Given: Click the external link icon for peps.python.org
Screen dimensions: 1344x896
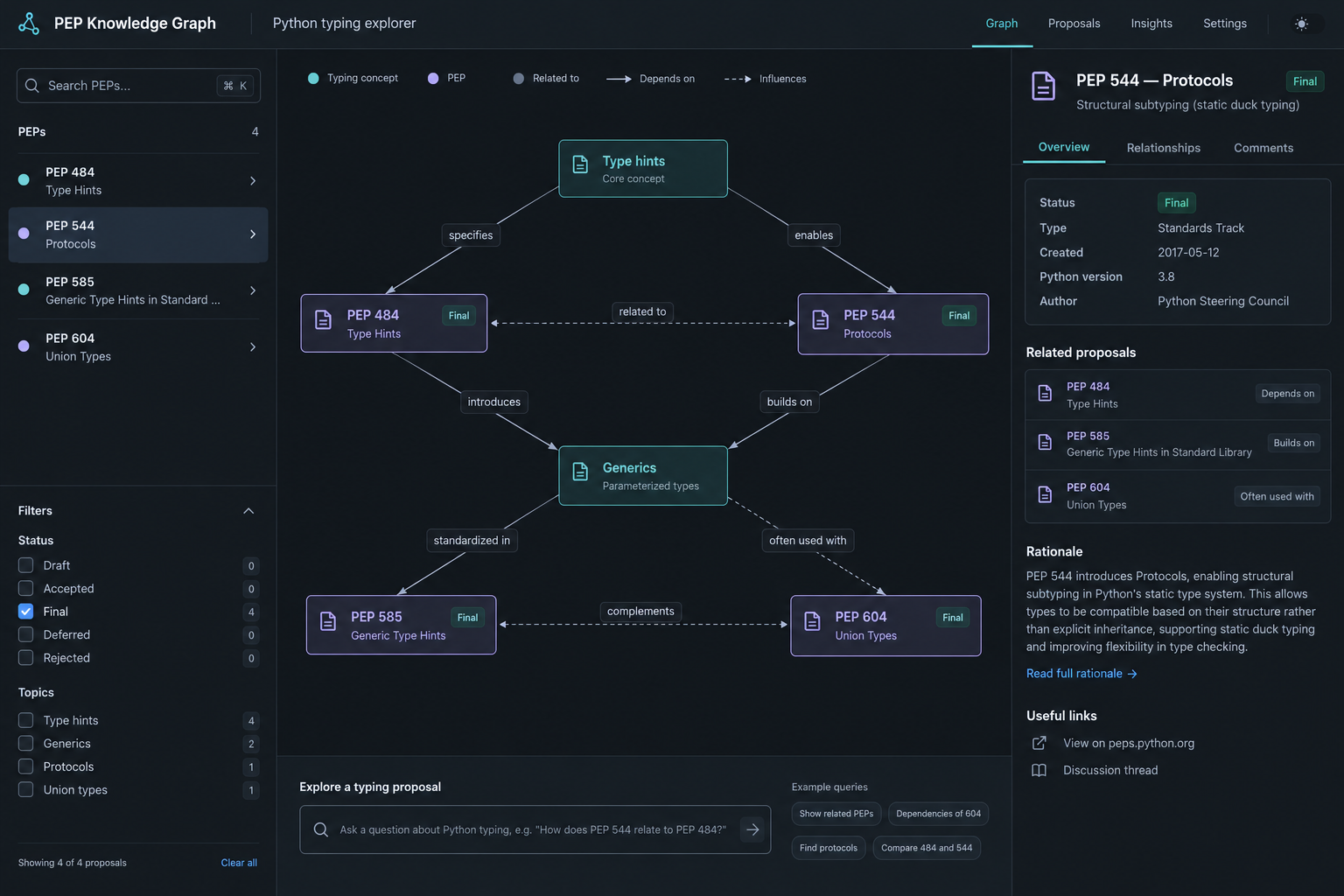Looking at the screenshot, I should 1039,743.
